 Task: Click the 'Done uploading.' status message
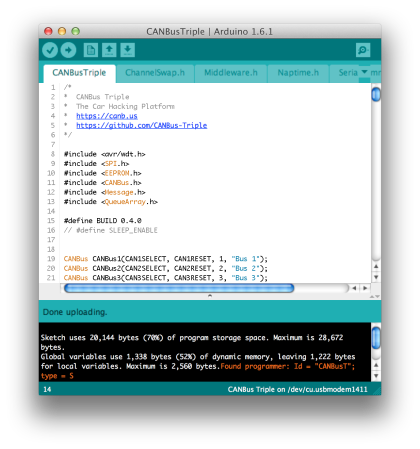pos(75,312)
